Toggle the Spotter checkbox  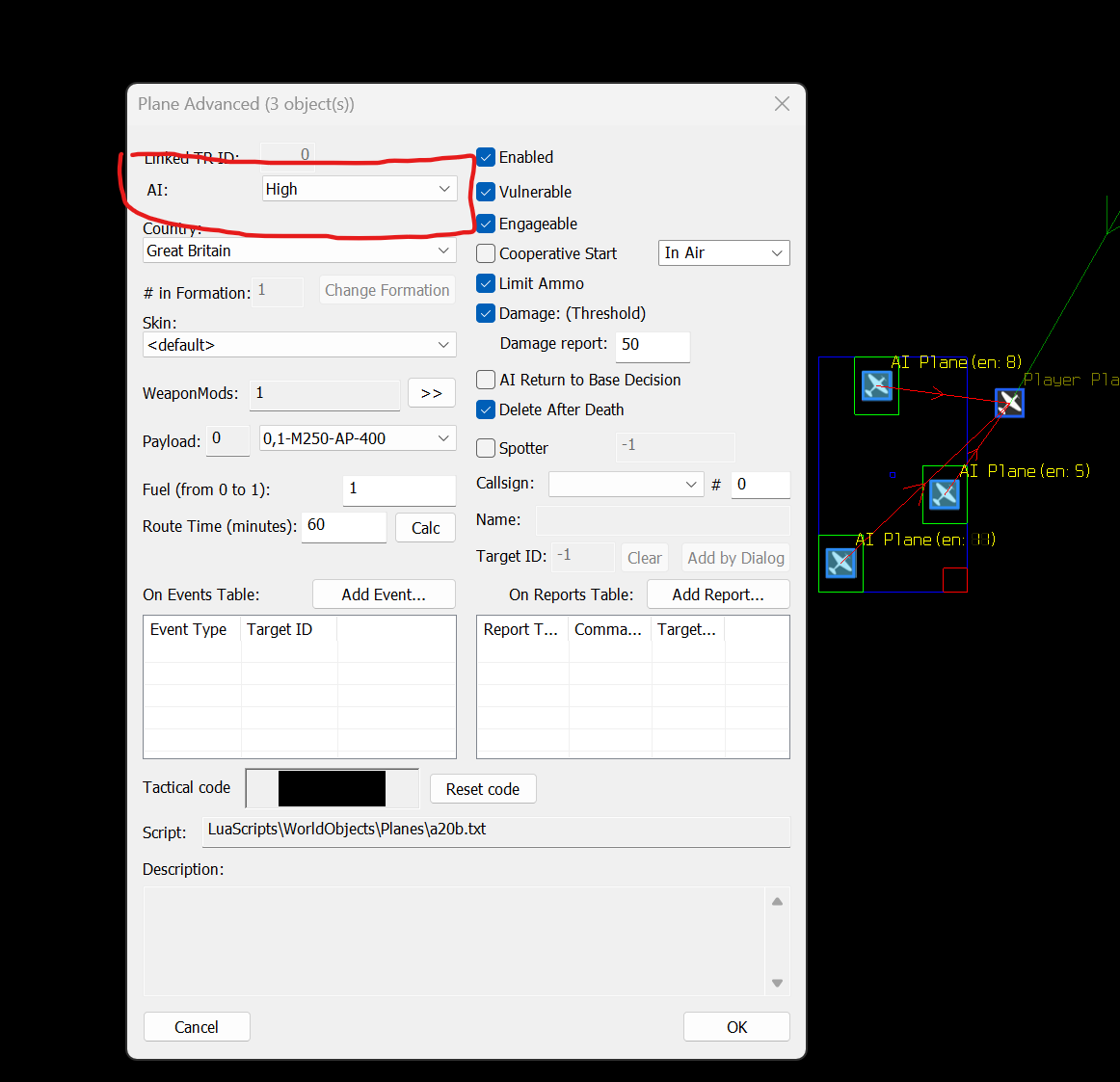tap(486, 448)
